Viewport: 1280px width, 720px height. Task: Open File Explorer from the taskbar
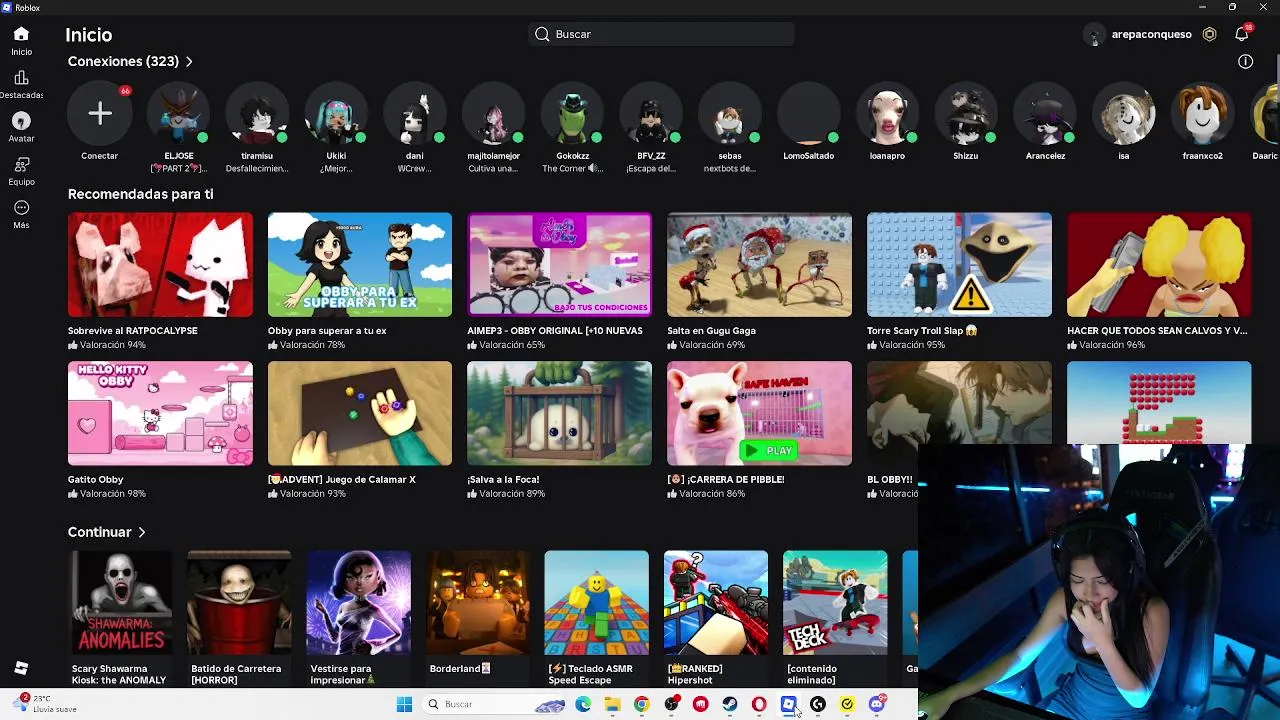pyautogui.click(x=612, y=705)
